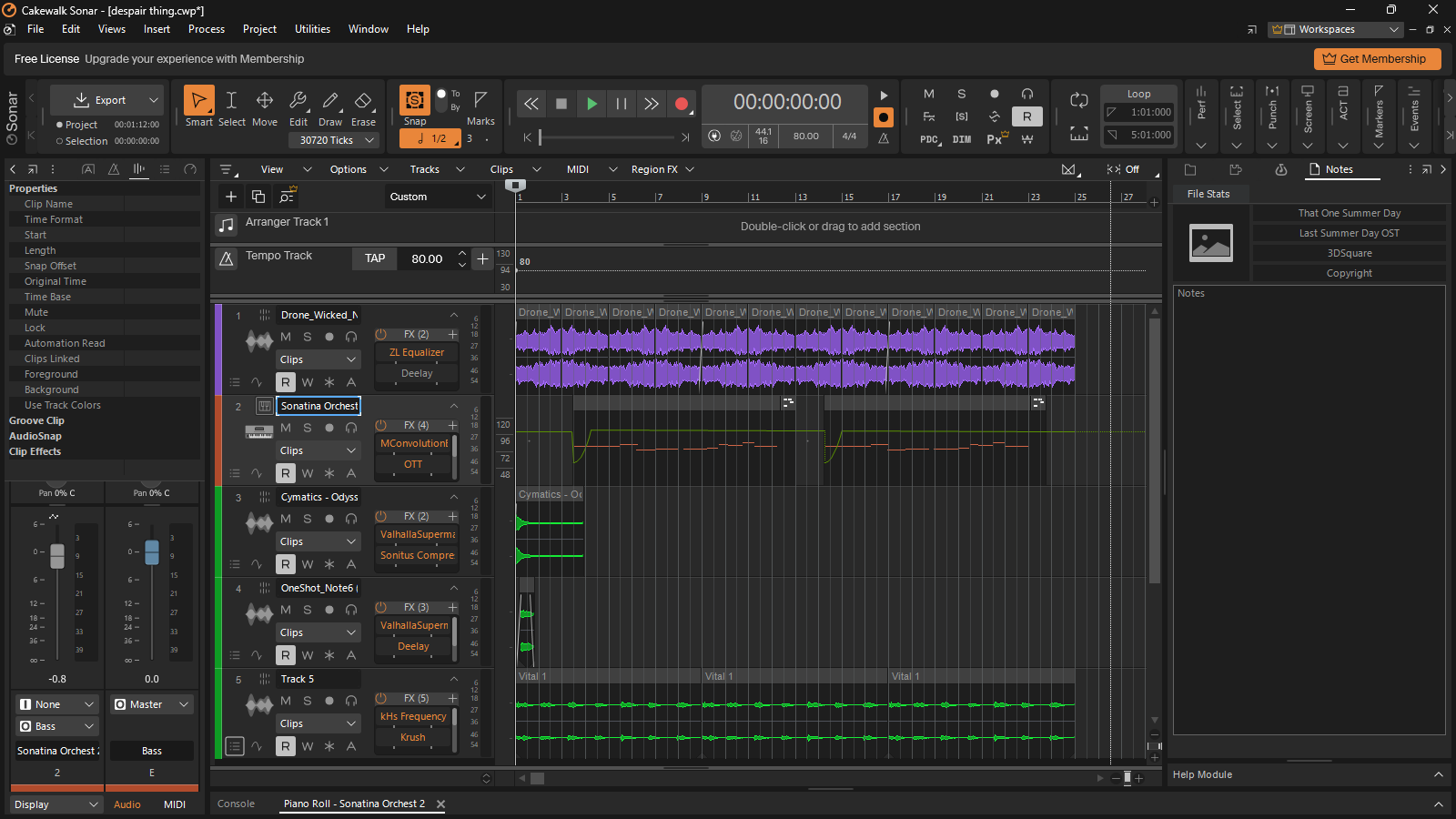The image size is (1456, 819).
Task: Open the Utilities menu
Action: coord(312,29)
